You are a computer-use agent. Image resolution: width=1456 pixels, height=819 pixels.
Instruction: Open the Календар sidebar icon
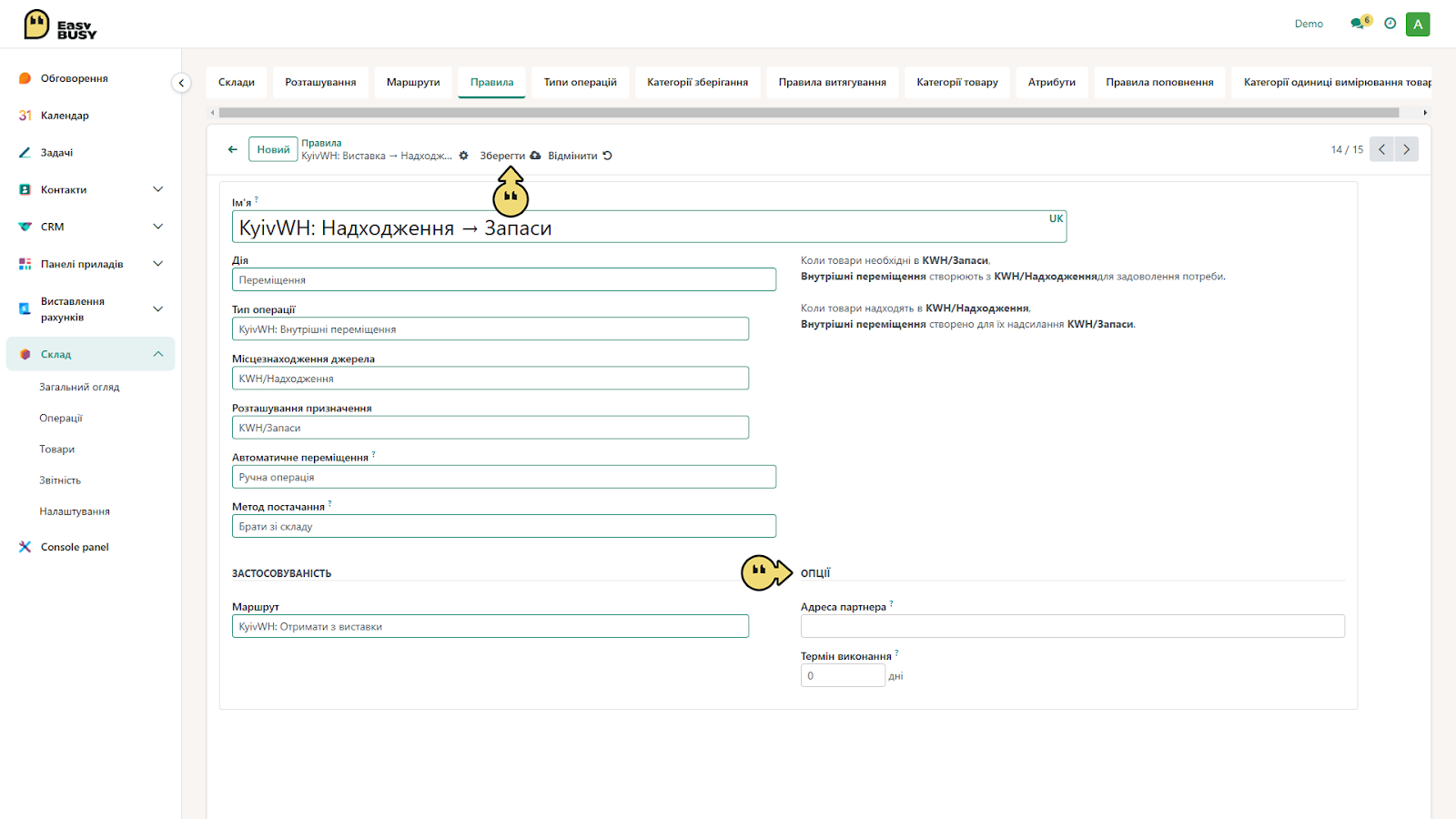tap(25, 116)
